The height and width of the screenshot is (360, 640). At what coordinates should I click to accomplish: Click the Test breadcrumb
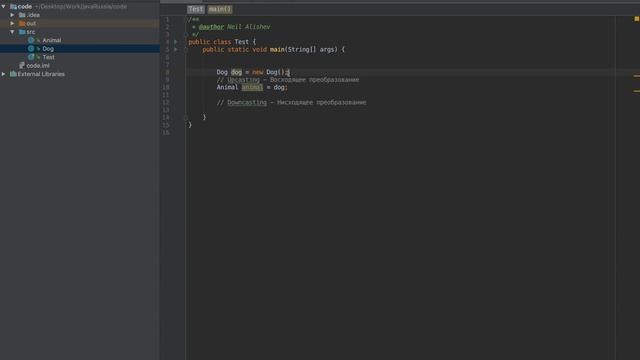196,9
